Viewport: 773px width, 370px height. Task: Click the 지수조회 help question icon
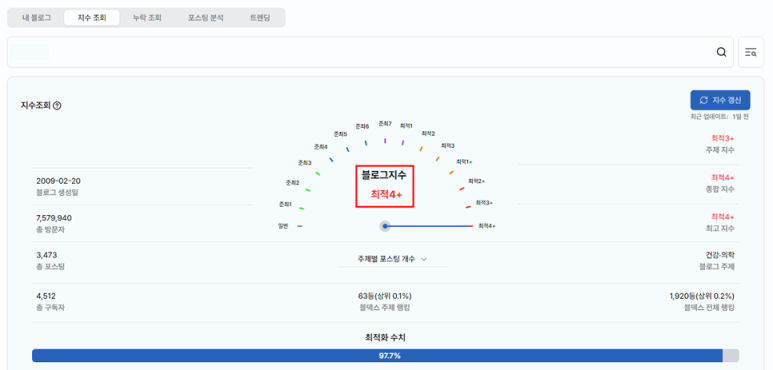pyautogui.click(x=57, y=105)
